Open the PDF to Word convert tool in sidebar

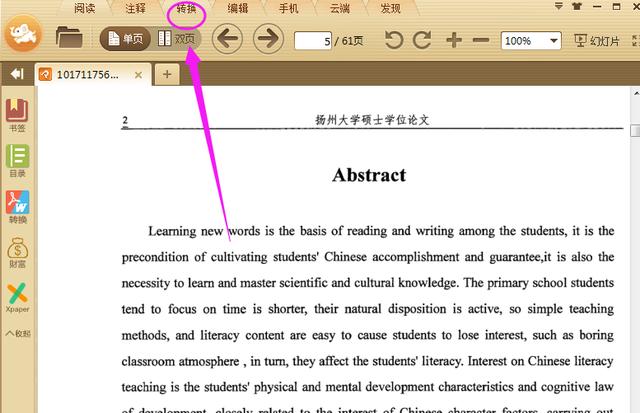17,207
